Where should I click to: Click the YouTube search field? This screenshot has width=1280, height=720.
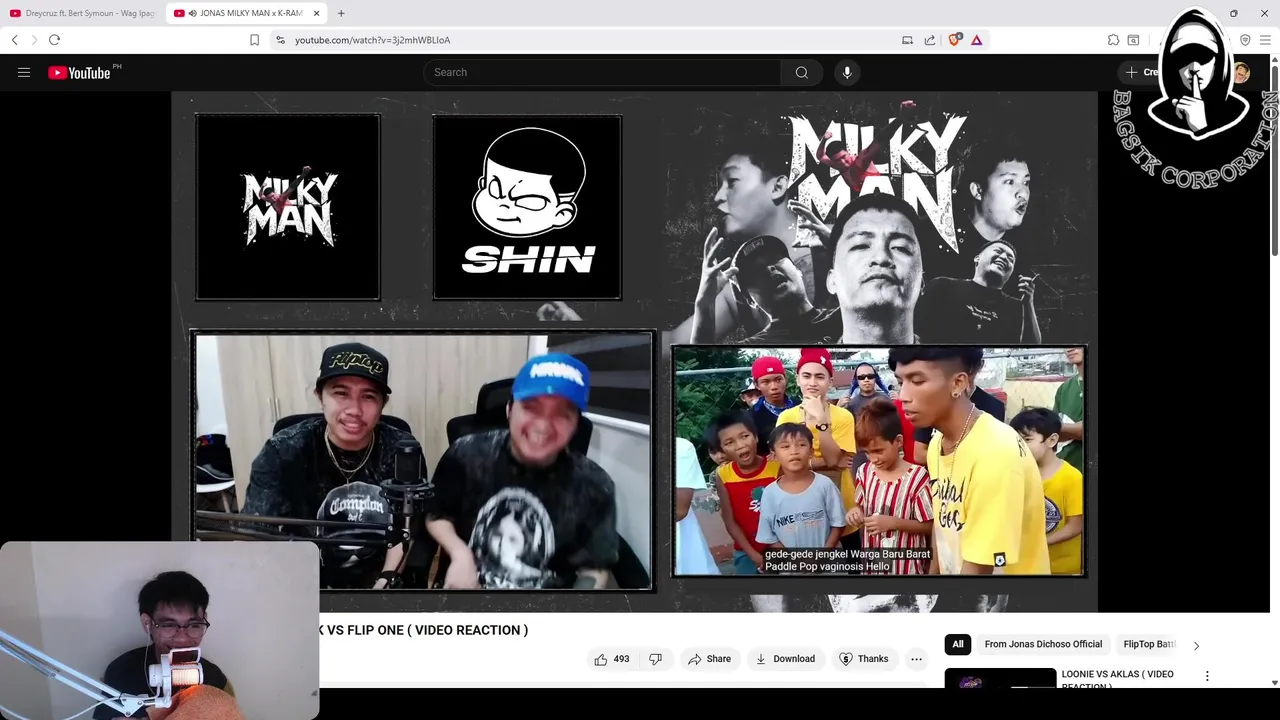(x=602, y=72)
